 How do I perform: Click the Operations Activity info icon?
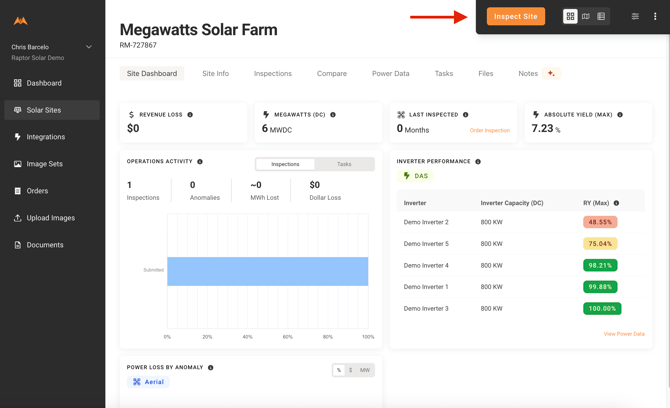coord(200,161)
